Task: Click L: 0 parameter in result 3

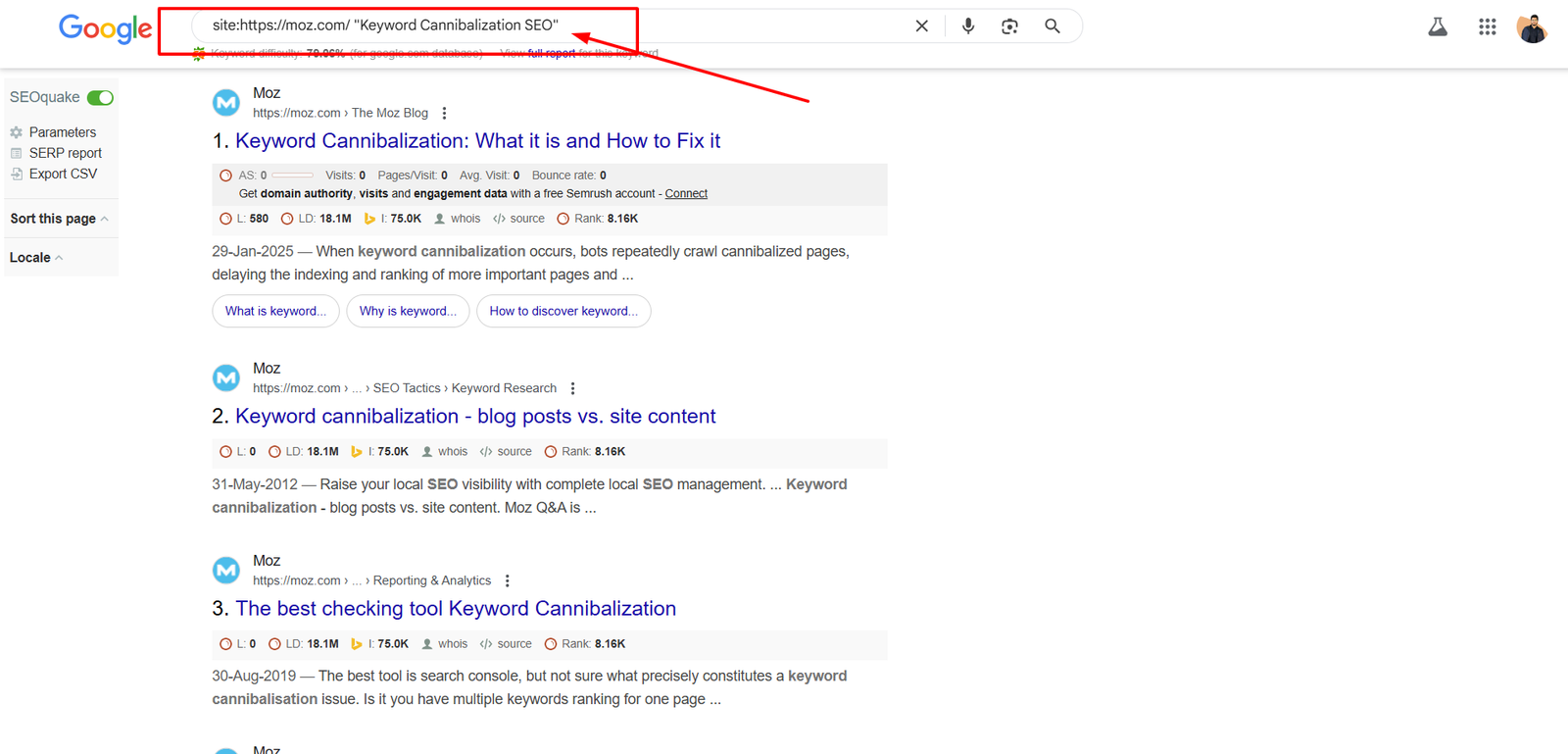Action: point(238,644)
